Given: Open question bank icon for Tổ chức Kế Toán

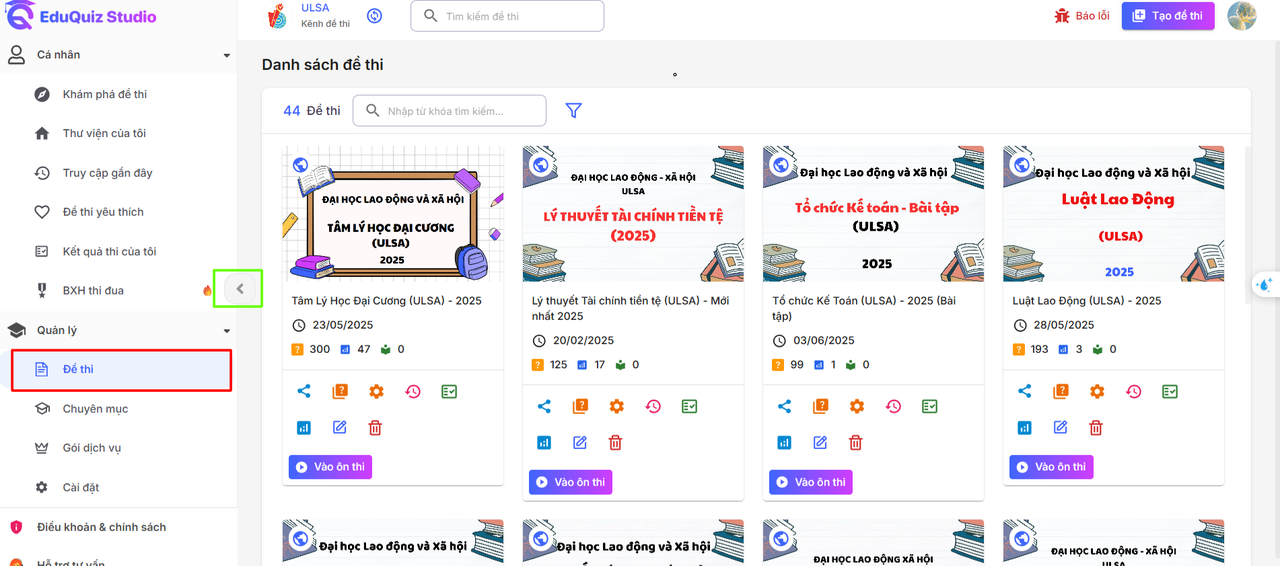Looking at the screenshot, I should pyautogui.click(x=820, y=406).
